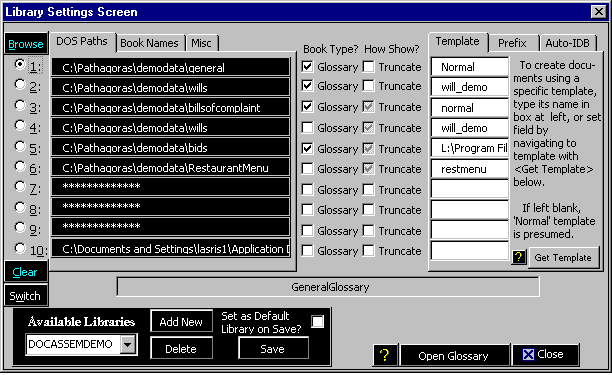The image size is (612, 375).
Task: Toggle Set as Default Library on Save checkbox
Action: click(317, 322)
